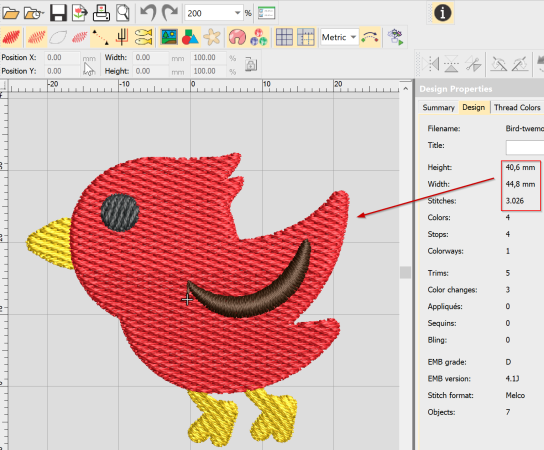The width and height of the screenshot is (544, 450).
Task: Open the stitch player flower icon
Action: point(395,37)
